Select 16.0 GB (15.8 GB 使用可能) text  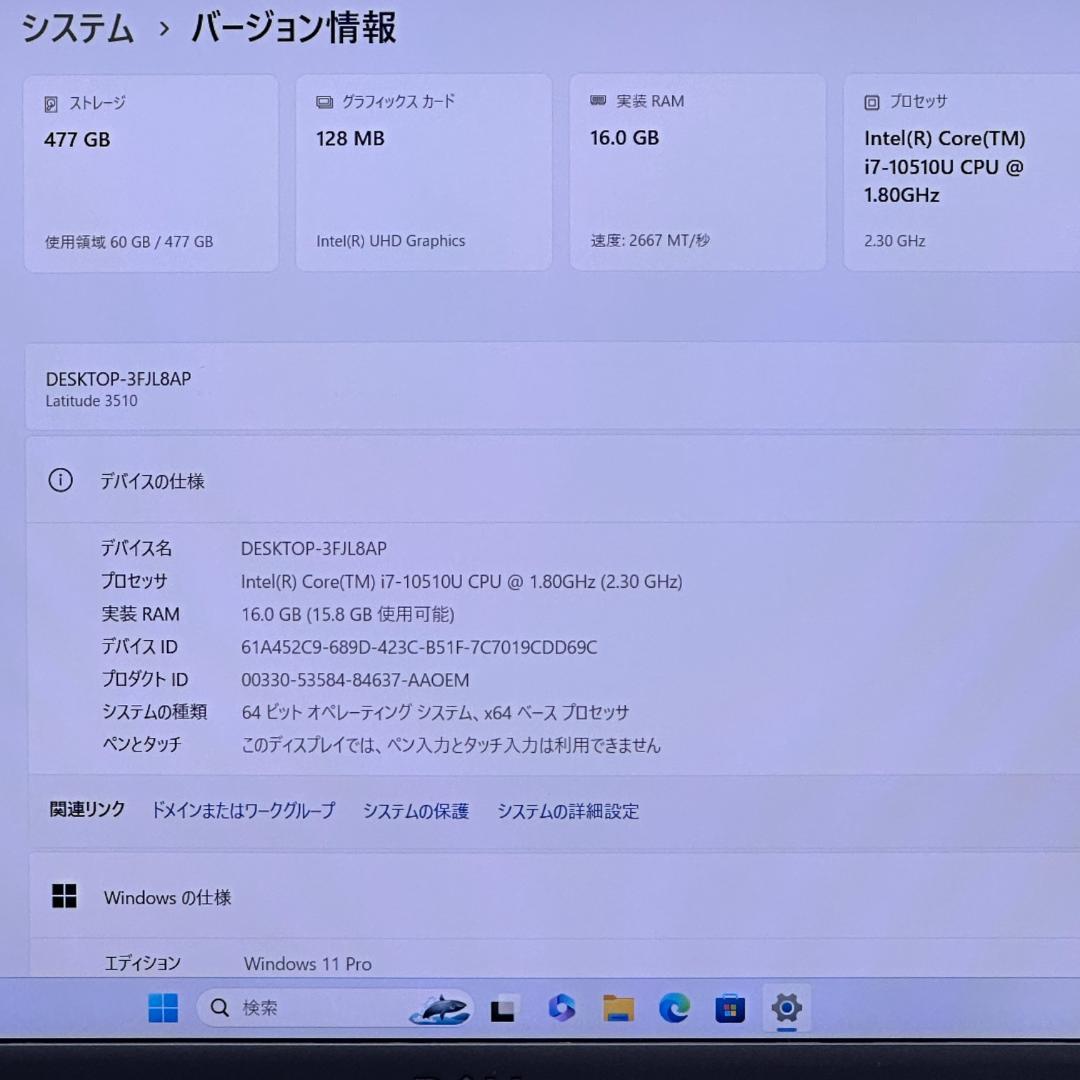(347, 614)
